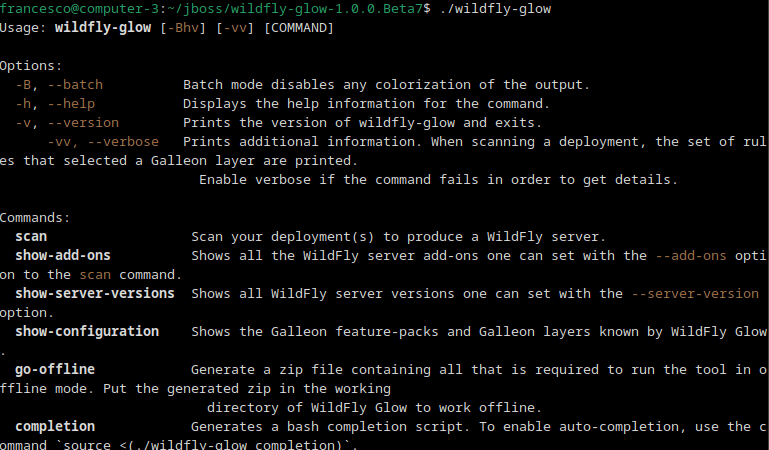Click the 'Prints the version of wildfly-glow' description

[x=362, y=123]
